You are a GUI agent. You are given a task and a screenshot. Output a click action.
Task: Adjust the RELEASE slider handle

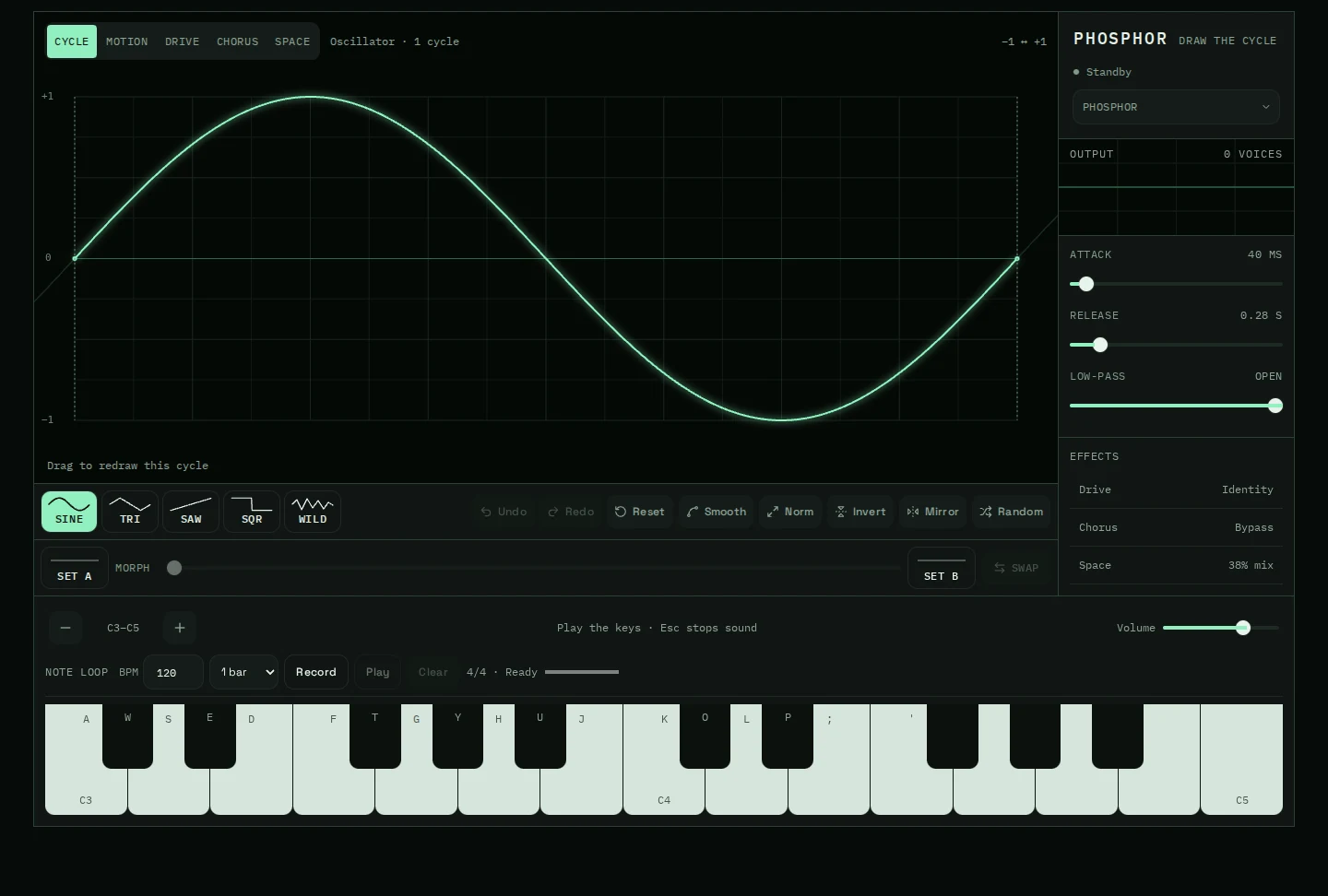pyautogui.click(x=1100, y=345)
